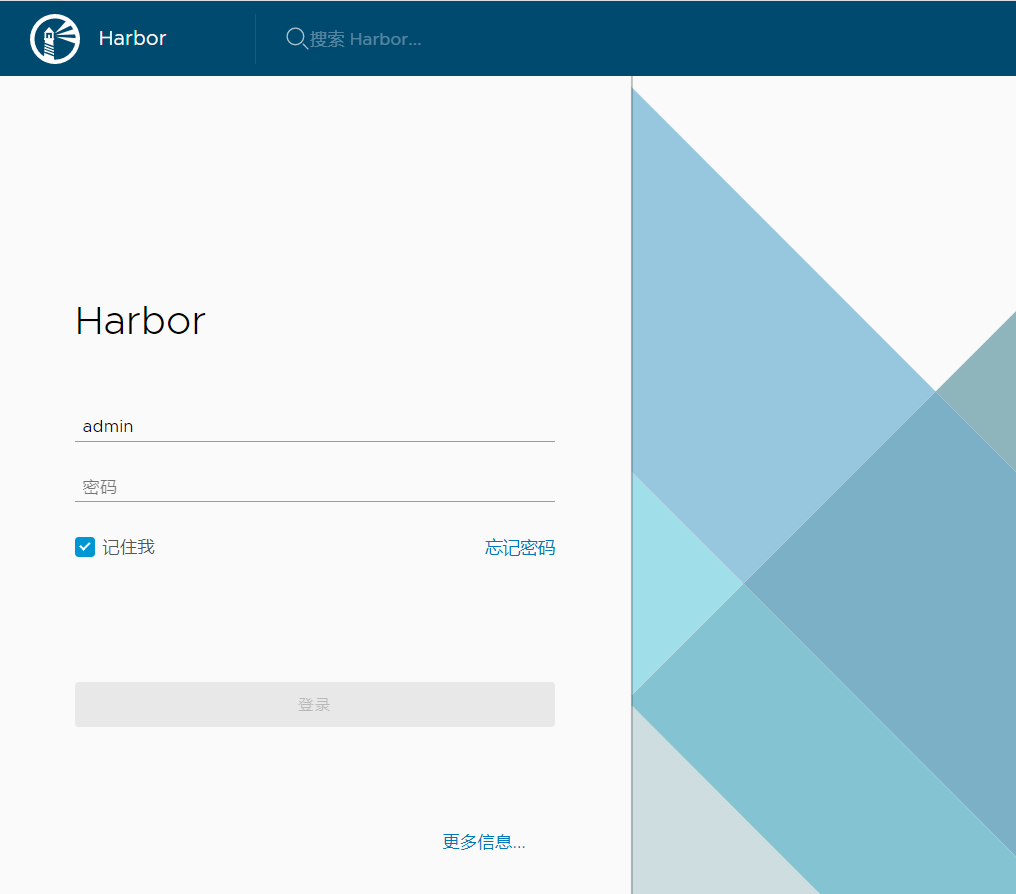Click the 记住我 label text

pos(128,547)
